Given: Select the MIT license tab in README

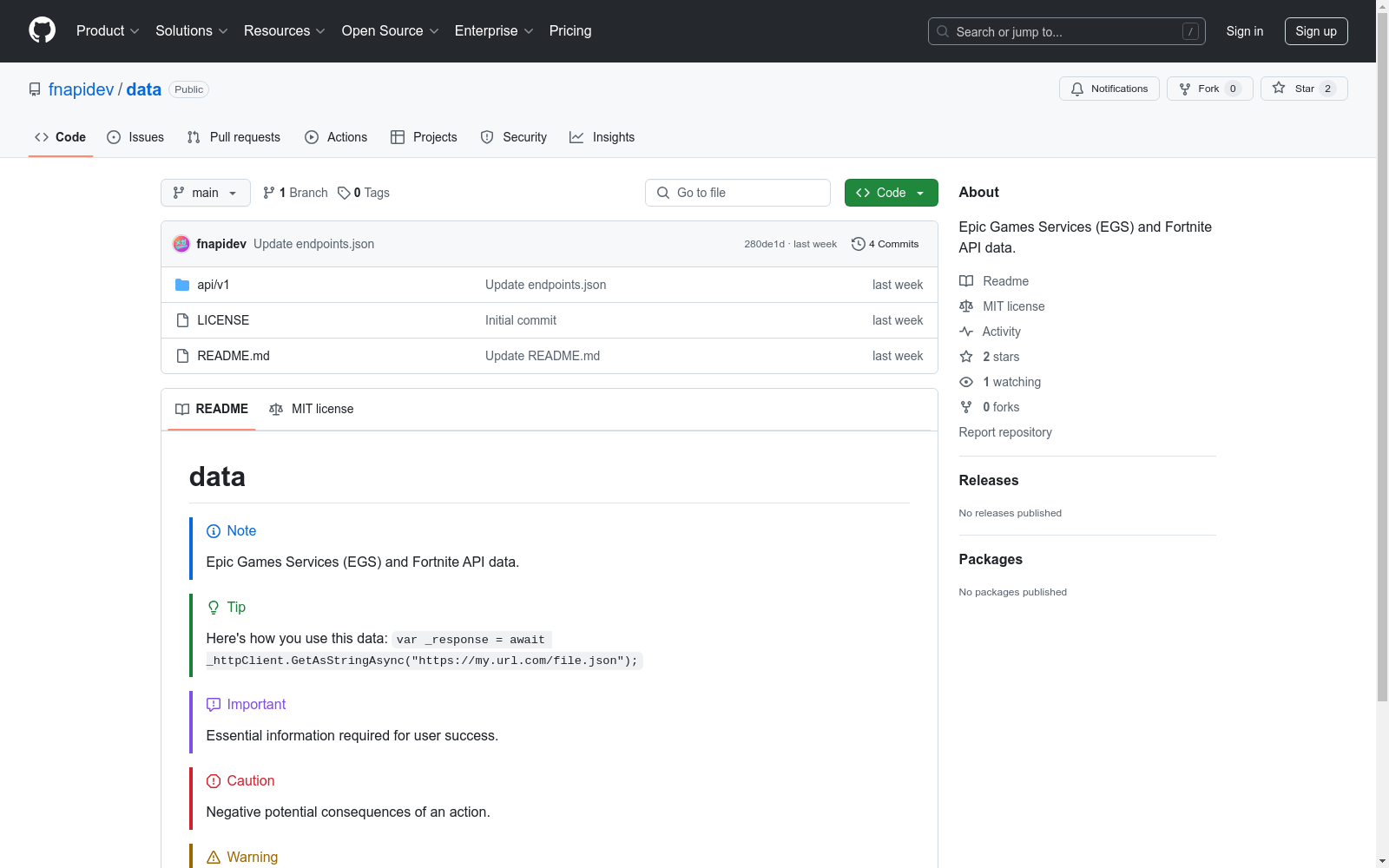Looking at the screenshot, I should [312, 409].
